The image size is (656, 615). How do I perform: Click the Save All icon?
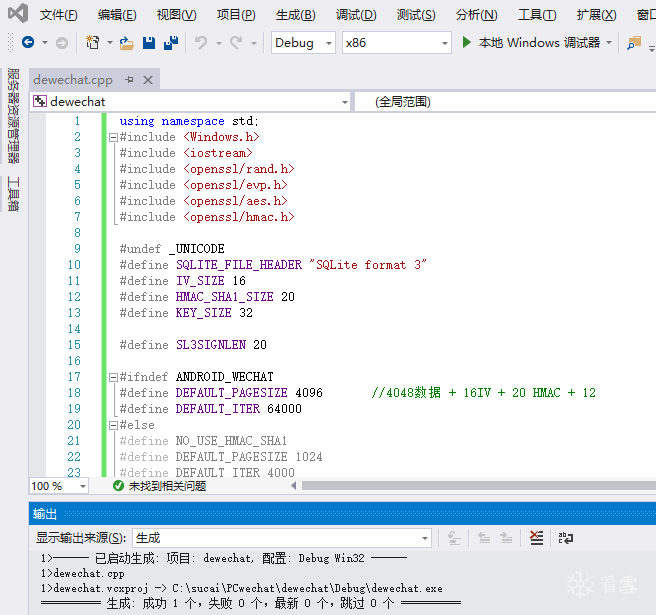171,43
